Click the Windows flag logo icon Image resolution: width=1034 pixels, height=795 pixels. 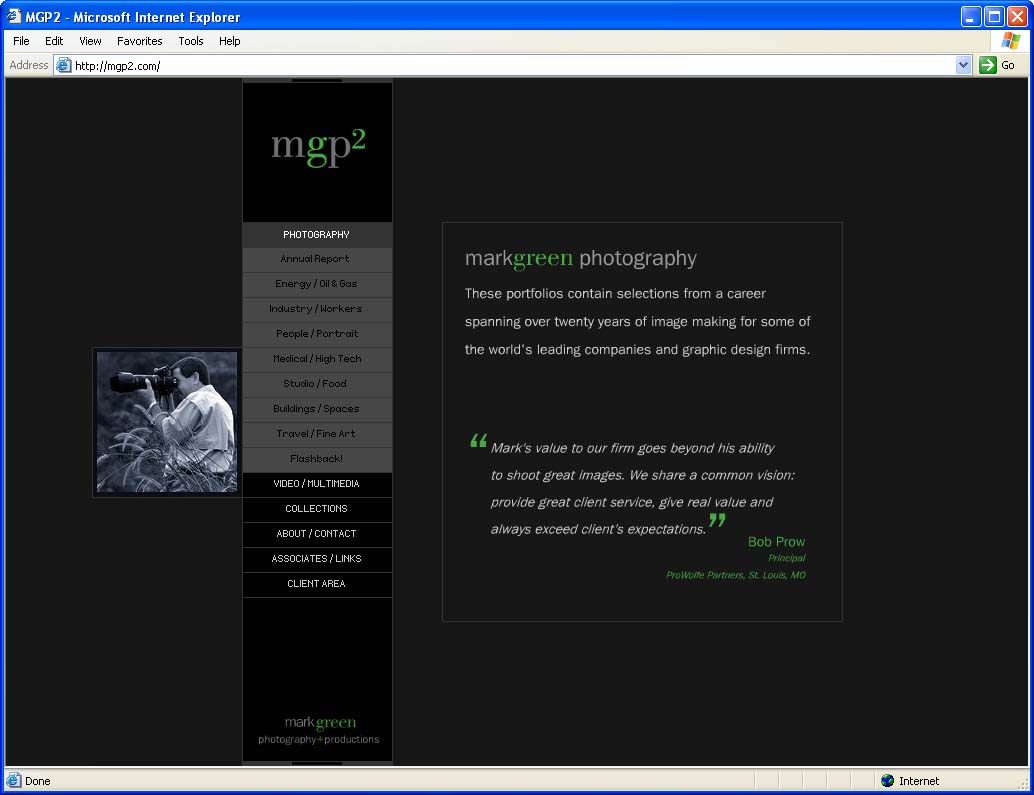click(x=1010, y=41)
